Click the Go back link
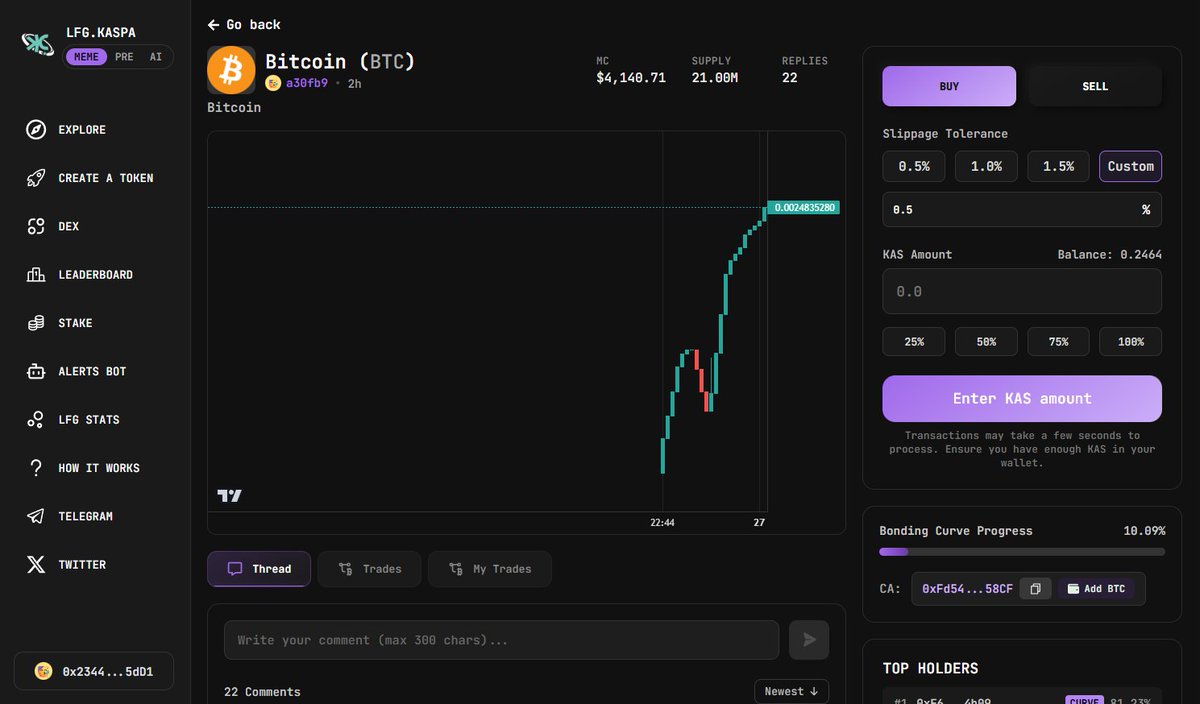Image resolution: width=1200 pixels, height=704 pixels. point(243,24)
